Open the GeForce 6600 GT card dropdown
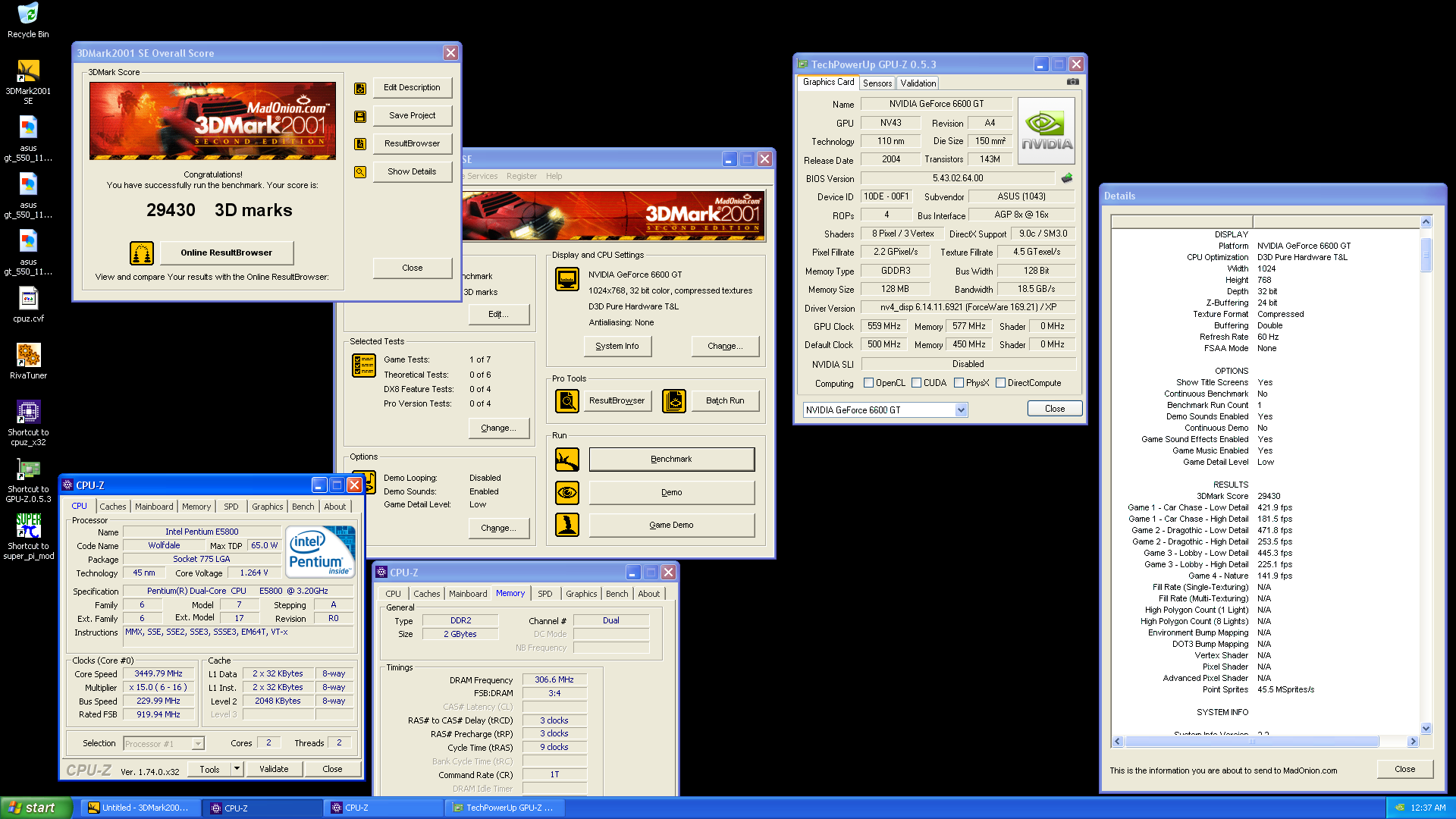Screen dimensions: 1456x819 (x=961, y=410)
